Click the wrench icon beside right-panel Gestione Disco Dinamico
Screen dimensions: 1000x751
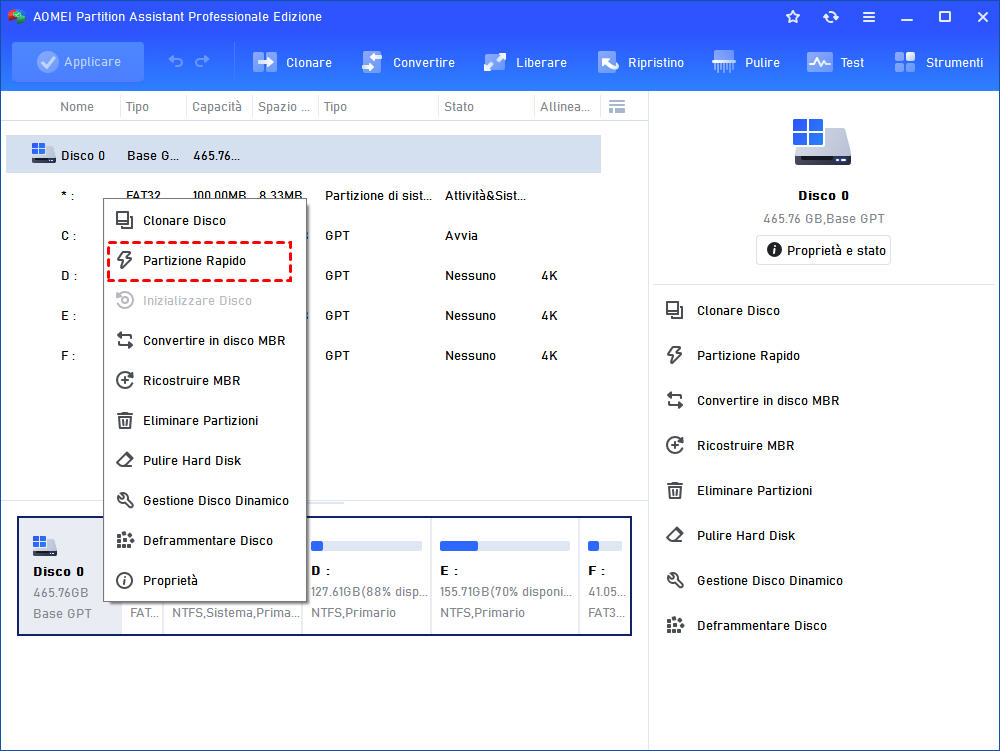(675, 580)
